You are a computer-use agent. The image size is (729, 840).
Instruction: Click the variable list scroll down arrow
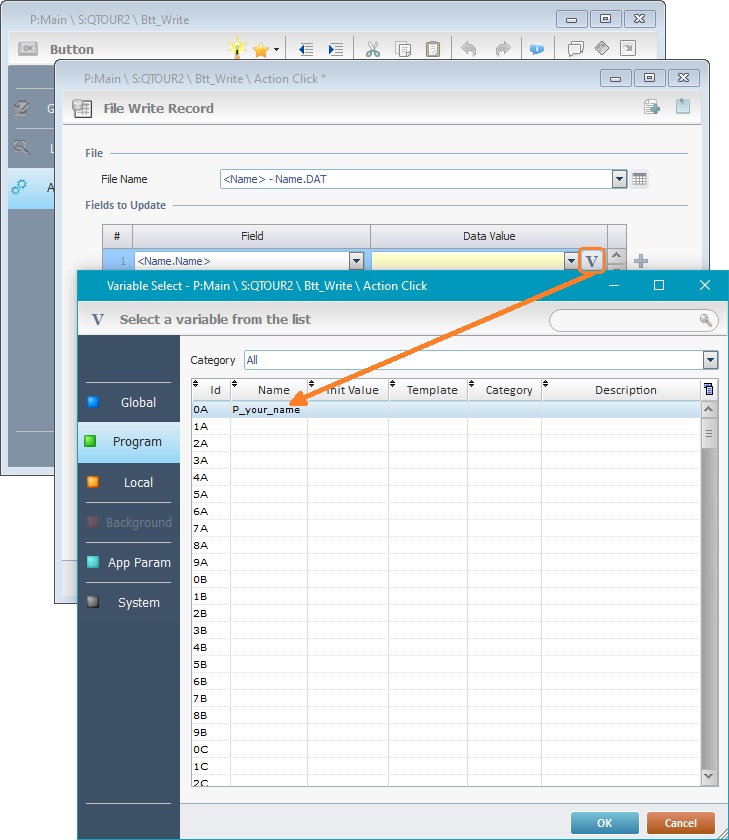[x=709, y=776]
